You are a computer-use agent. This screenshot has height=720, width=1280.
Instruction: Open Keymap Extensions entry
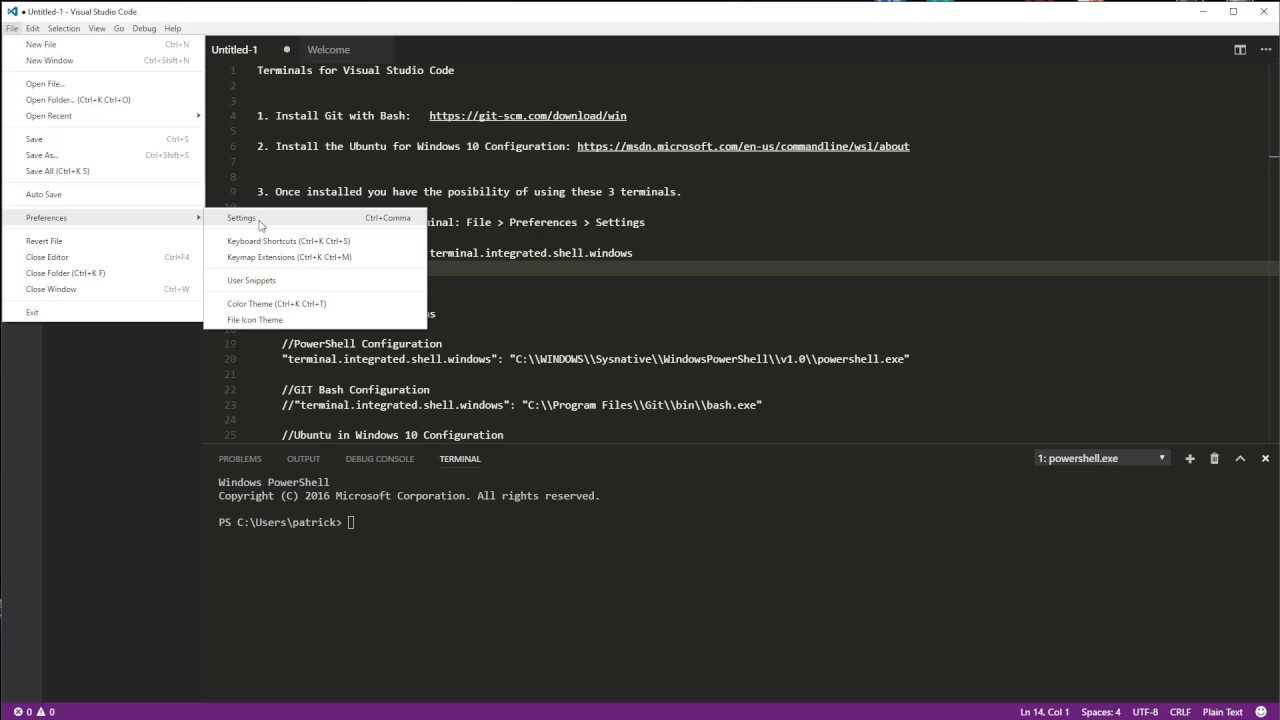315,257
